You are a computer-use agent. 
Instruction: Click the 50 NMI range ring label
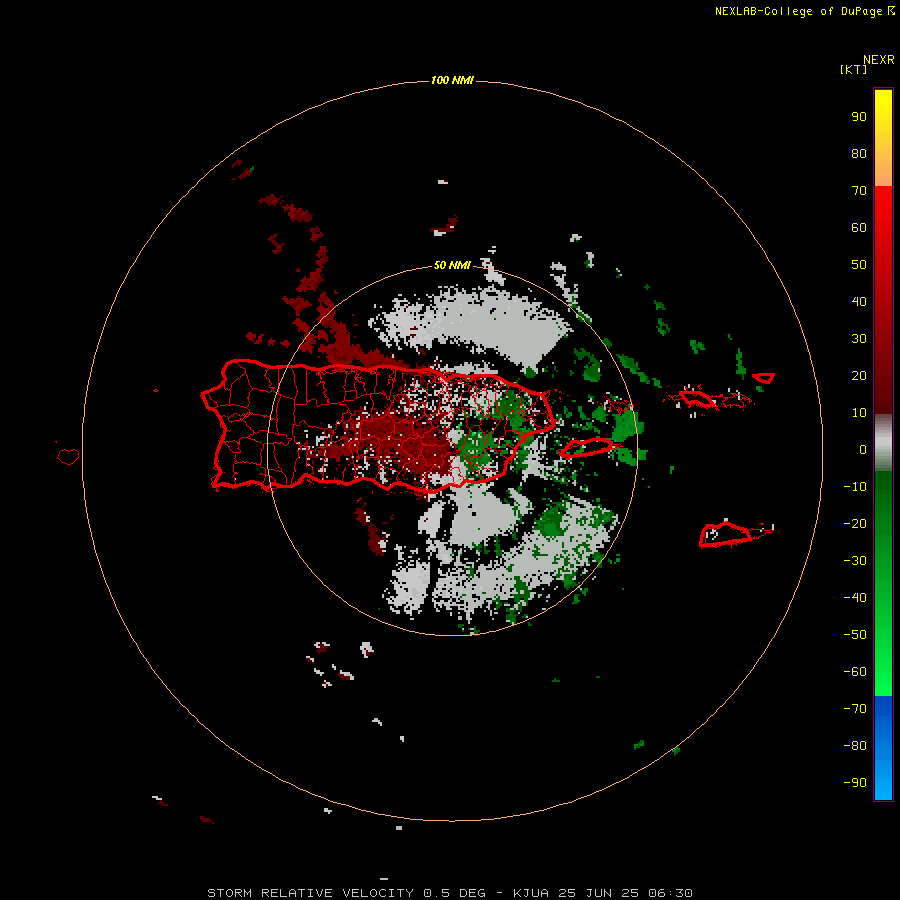[x=452, y=265]
